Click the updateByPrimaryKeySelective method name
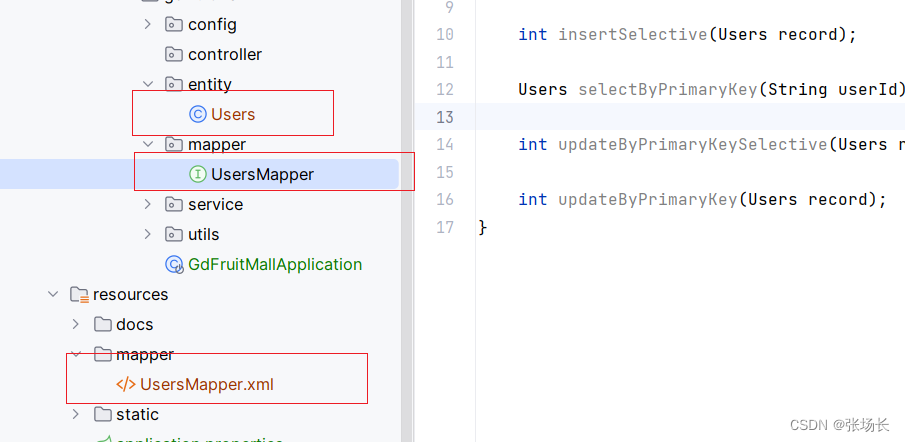The height and width of the screenshot is (442, 905). click(x=693, y=144)
